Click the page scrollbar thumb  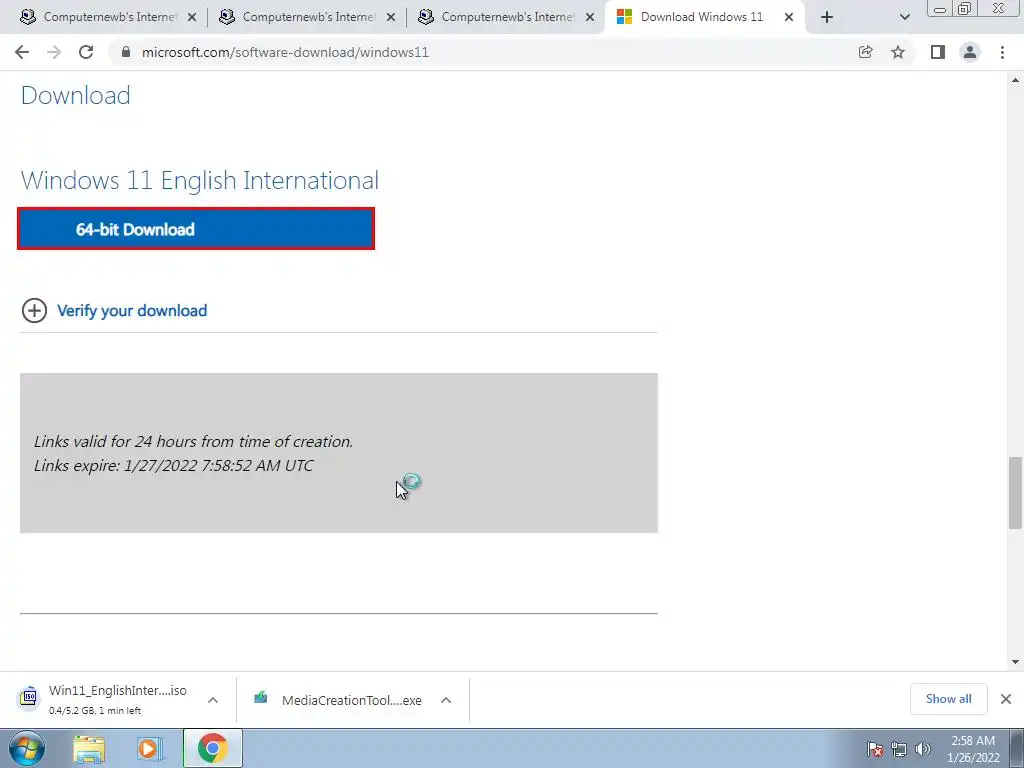pos(1015,493)
